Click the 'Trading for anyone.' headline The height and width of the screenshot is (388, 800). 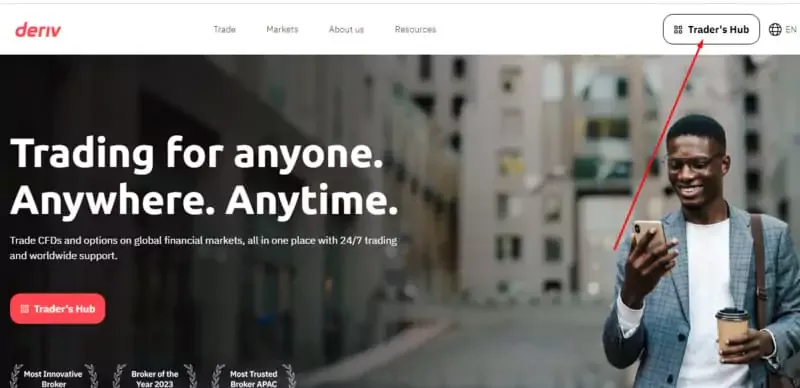point(196,153)
